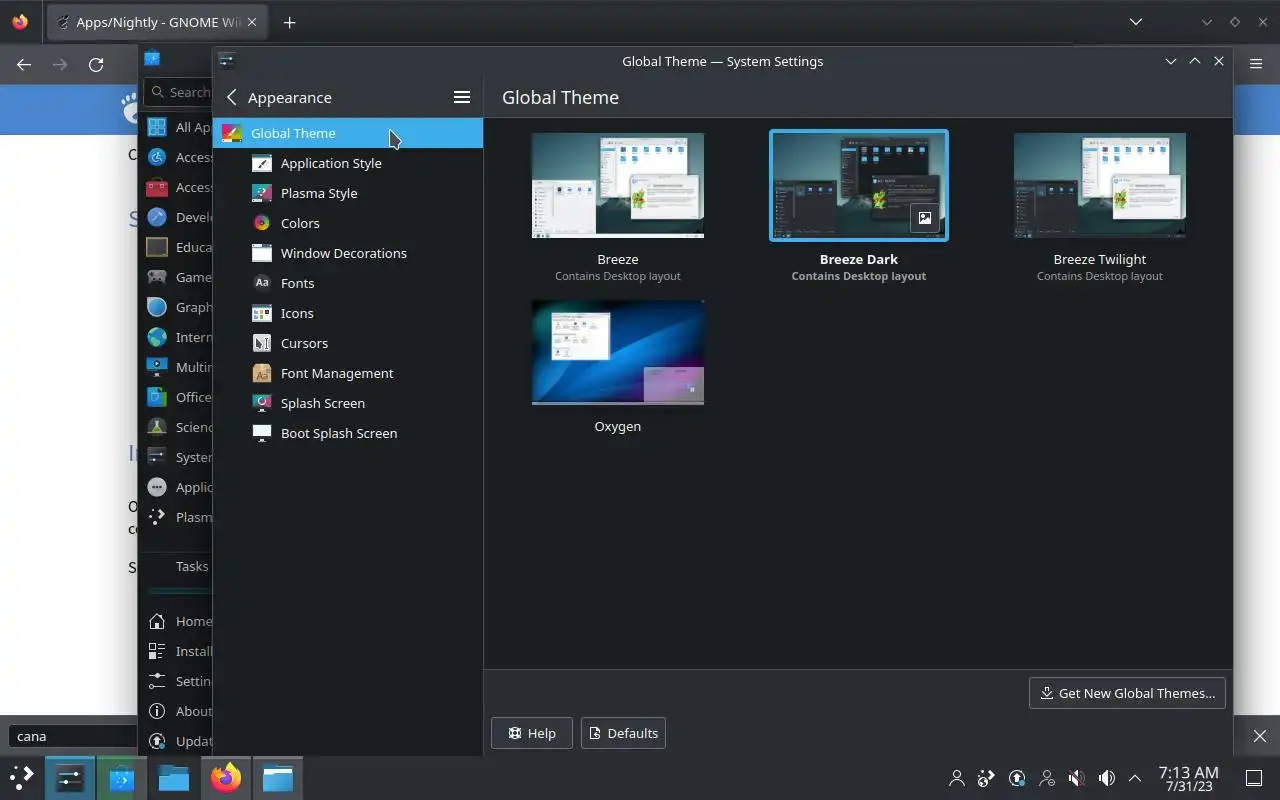The height and width of the screenshot is (800, 1280).
Task: Open the Firefox list all tabs dropdown
Action: [x=1136, y=22]
